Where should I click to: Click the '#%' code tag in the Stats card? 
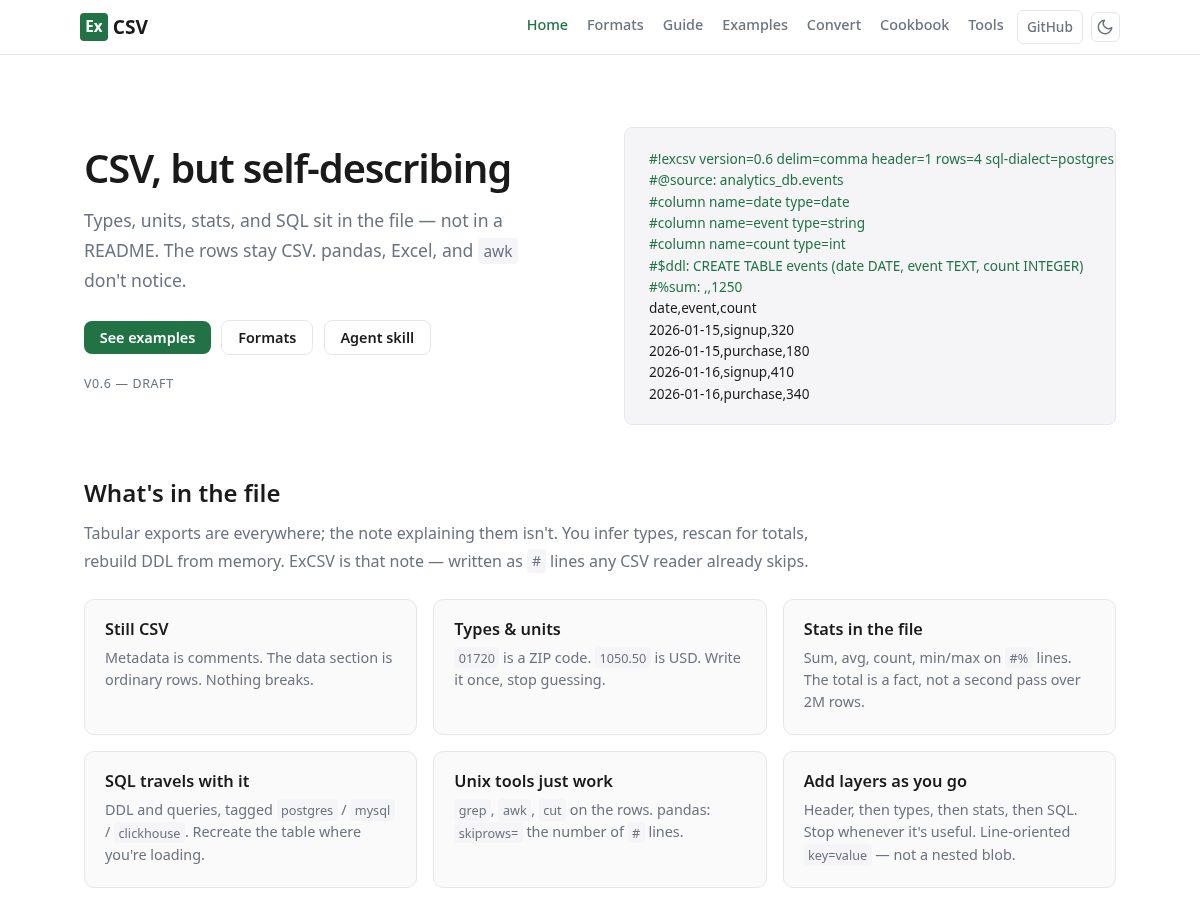coord(1019,659)
